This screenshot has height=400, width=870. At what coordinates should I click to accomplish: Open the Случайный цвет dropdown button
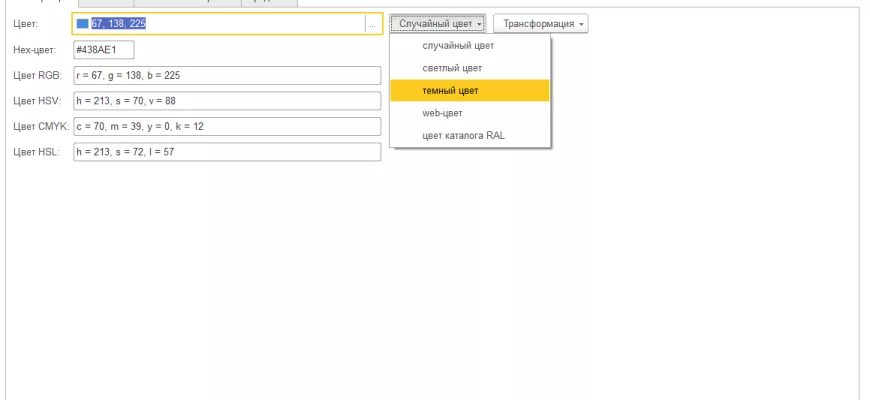click(438, 23)
